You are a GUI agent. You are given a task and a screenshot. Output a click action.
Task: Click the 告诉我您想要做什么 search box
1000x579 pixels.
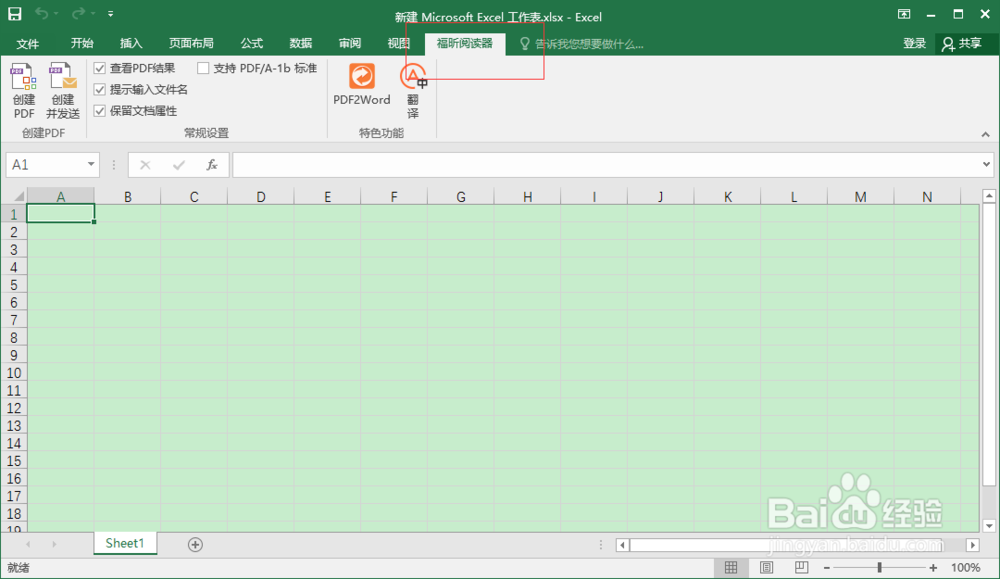(x=582, y=43)
